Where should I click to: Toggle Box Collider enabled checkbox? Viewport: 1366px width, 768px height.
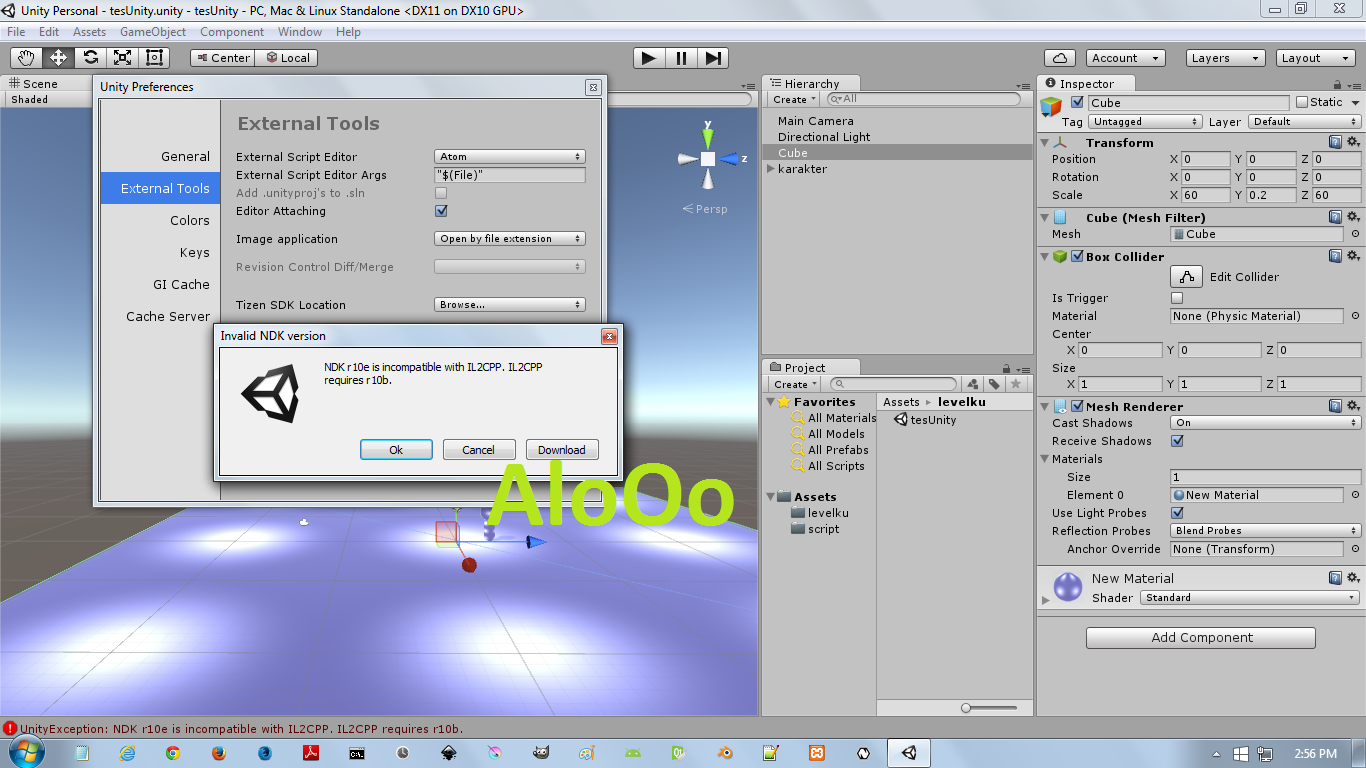pos(1077,256)
